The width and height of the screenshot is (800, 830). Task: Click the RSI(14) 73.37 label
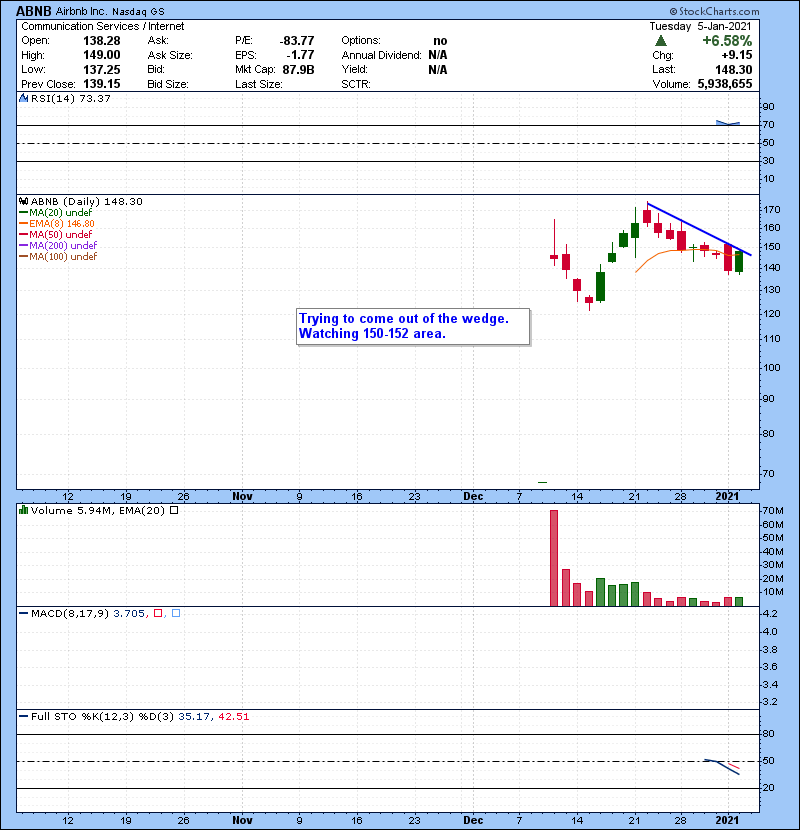[70, 98]
